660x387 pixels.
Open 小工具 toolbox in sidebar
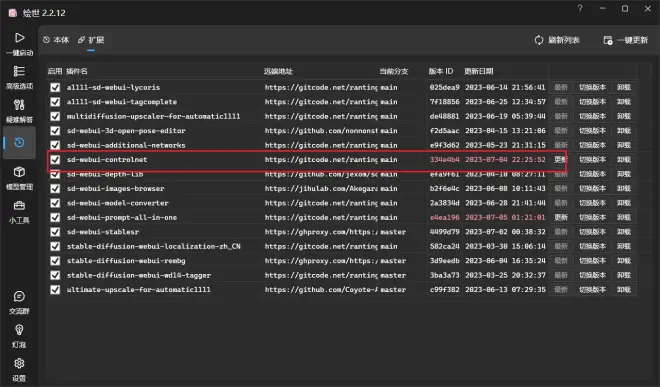[x=19, y=211]
